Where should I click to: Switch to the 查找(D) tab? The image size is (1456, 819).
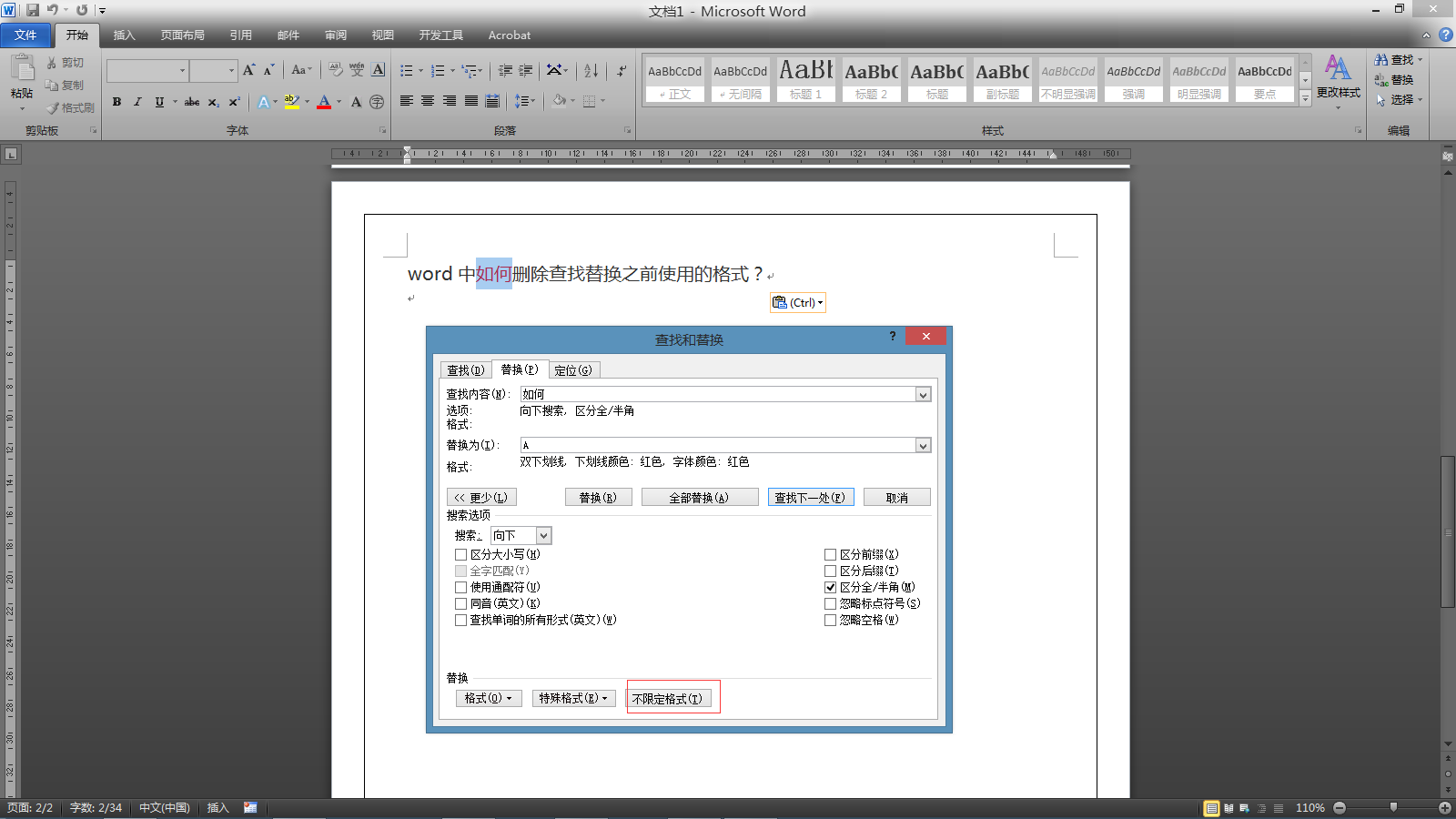coord(466,370)
